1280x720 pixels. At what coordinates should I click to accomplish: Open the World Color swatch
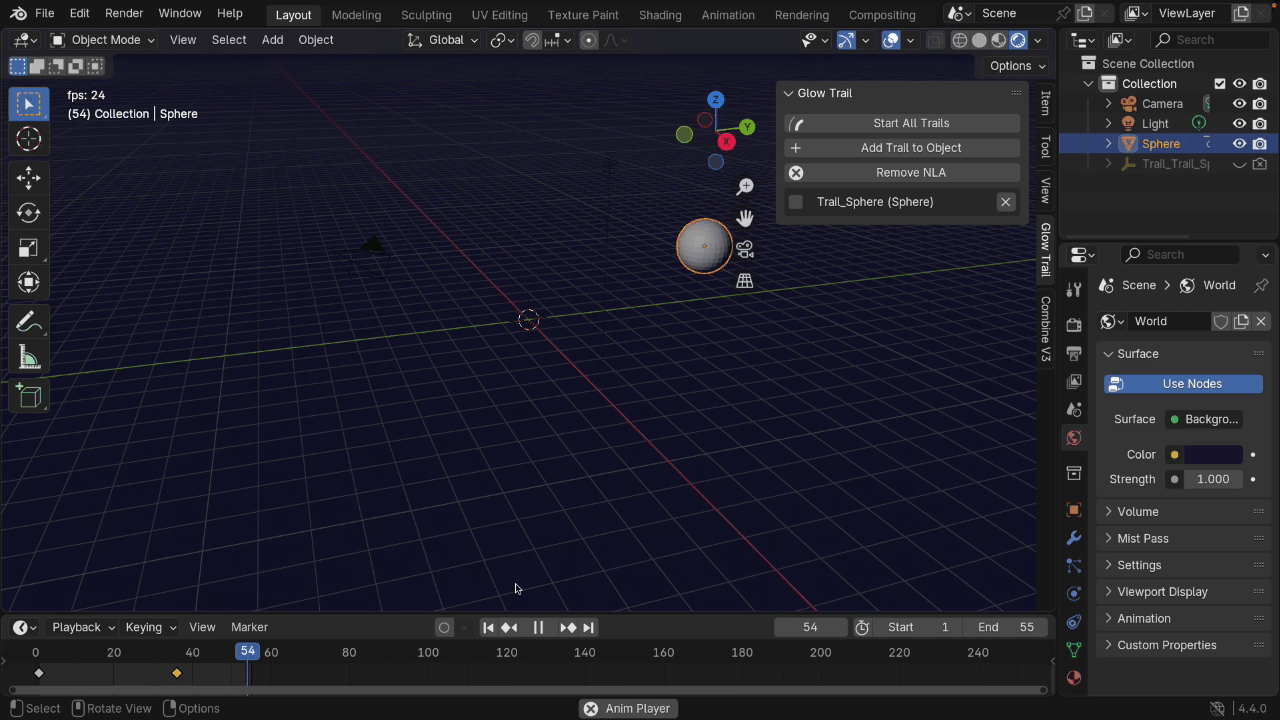1213,455
